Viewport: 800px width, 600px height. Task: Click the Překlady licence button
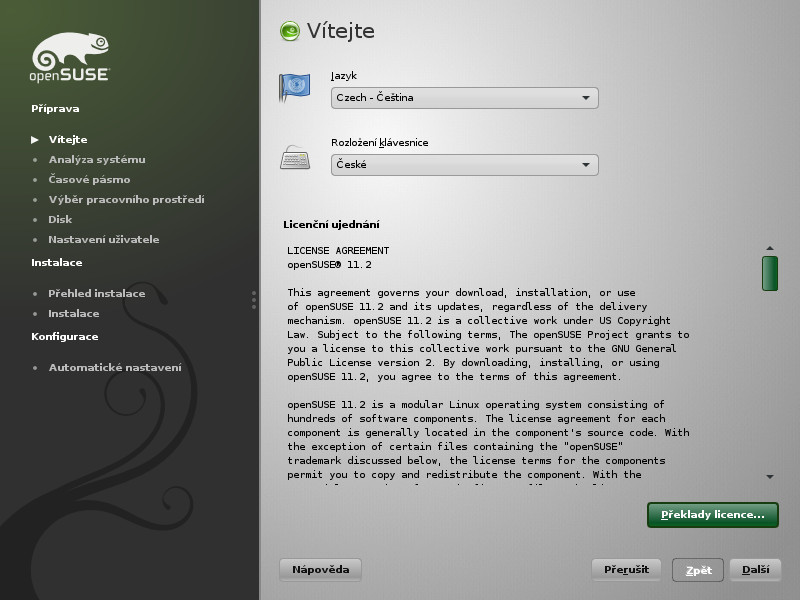(713, 515)
